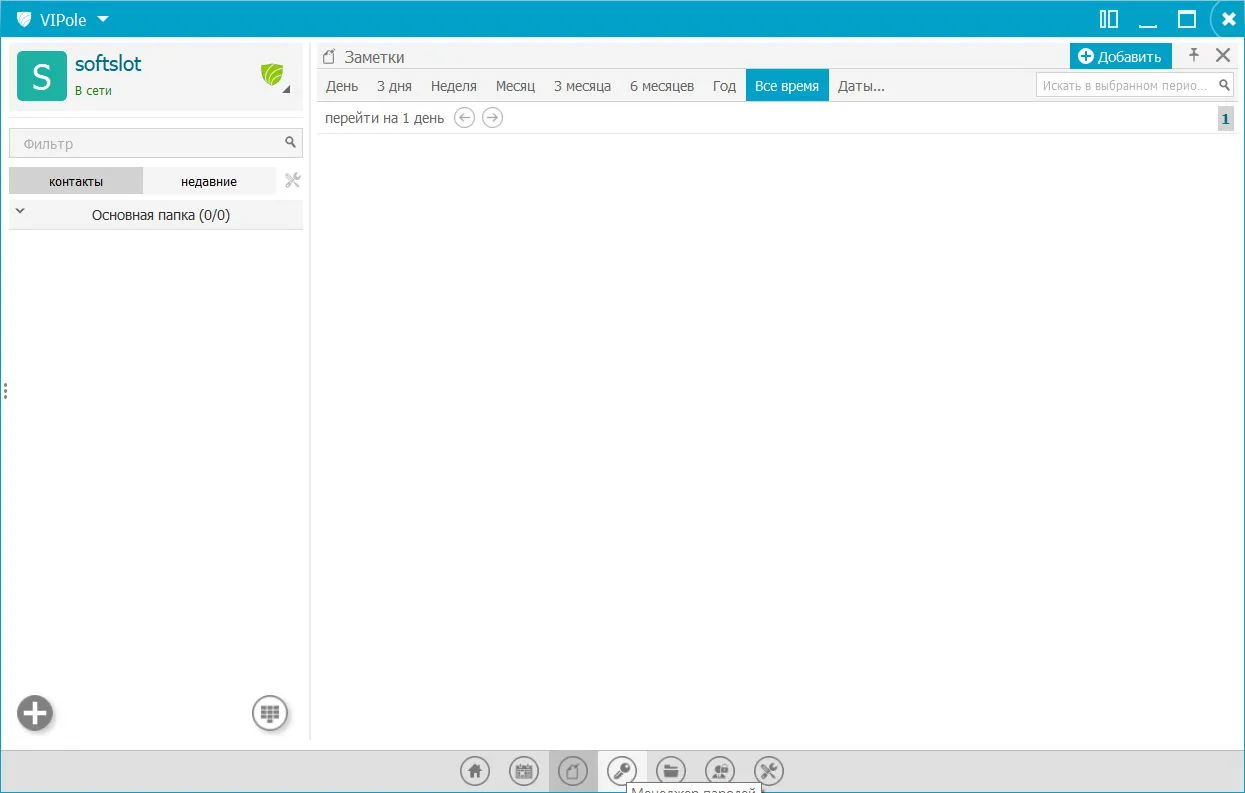Viewport: 1245px width, 793px height.
Task: Go to the next day arrow
Action: pos(492,118)
